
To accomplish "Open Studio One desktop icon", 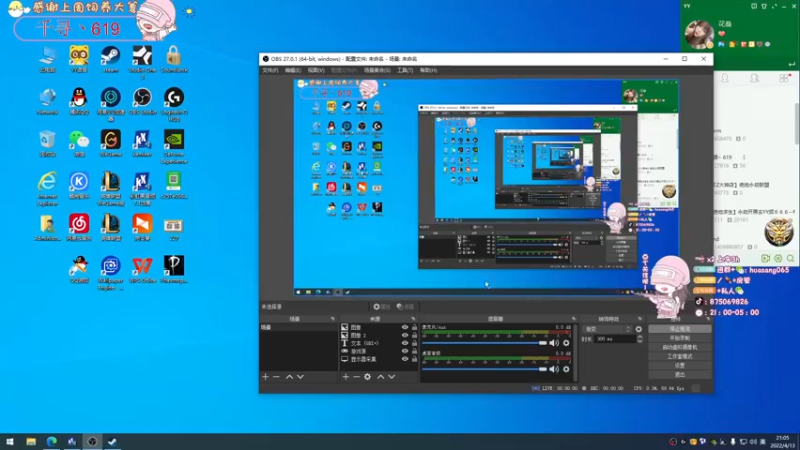I will click(142, 62).
